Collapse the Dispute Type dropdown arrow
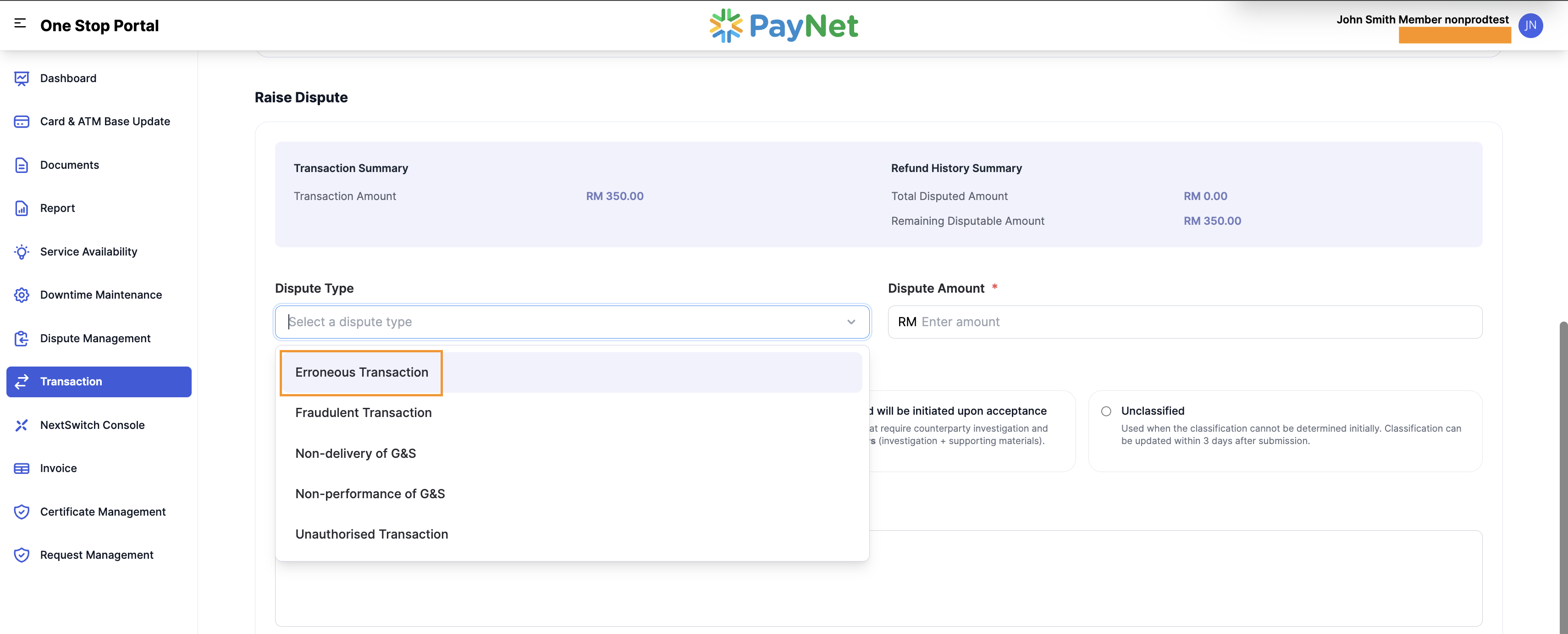The height and width of the screenshot is (634, 1568). (851, 322)
